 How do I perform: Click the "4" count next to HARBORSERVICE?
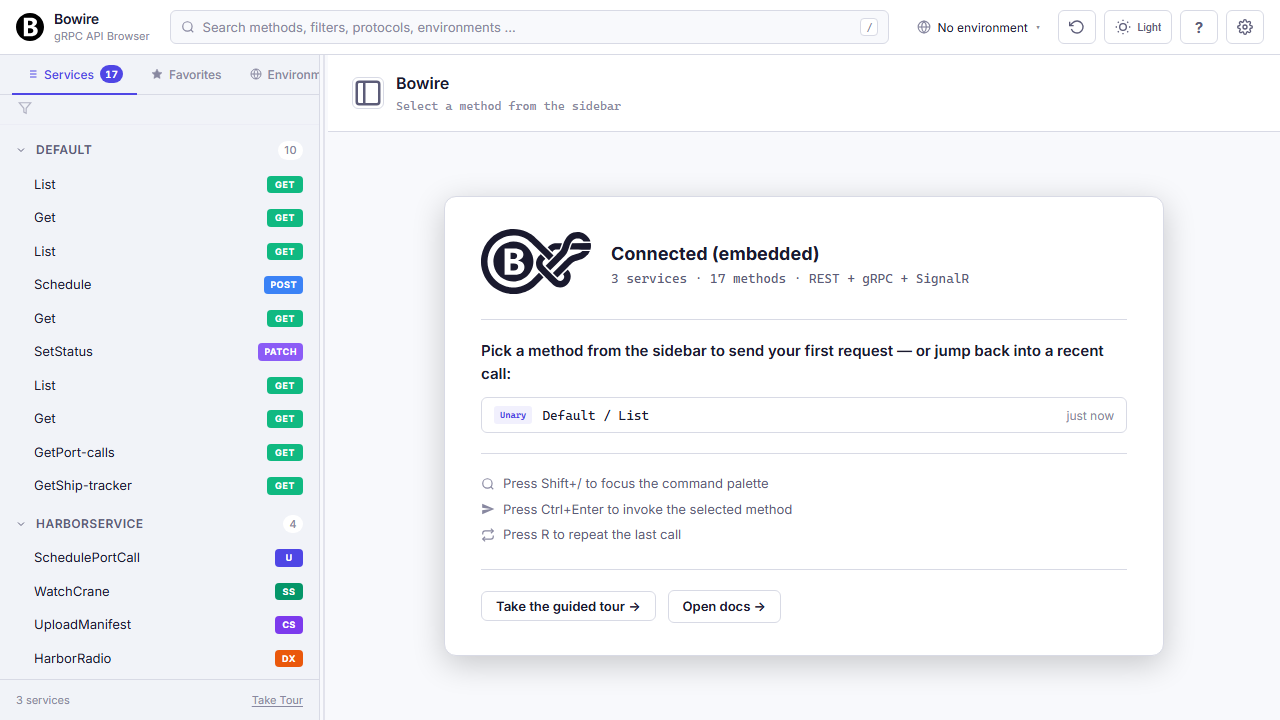tap(292, 524)
